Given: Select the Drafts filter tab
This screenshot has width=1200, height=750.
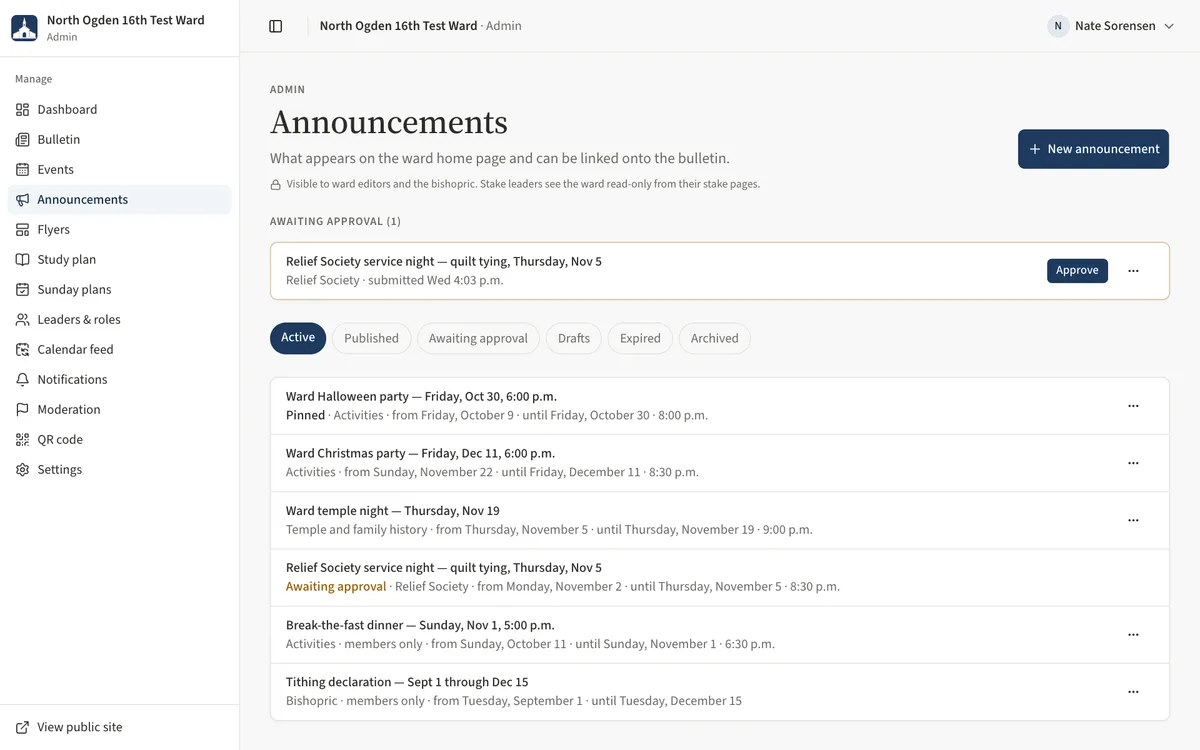Looking at the screenshot, I should pyautogui.click(x=574, y=338).
